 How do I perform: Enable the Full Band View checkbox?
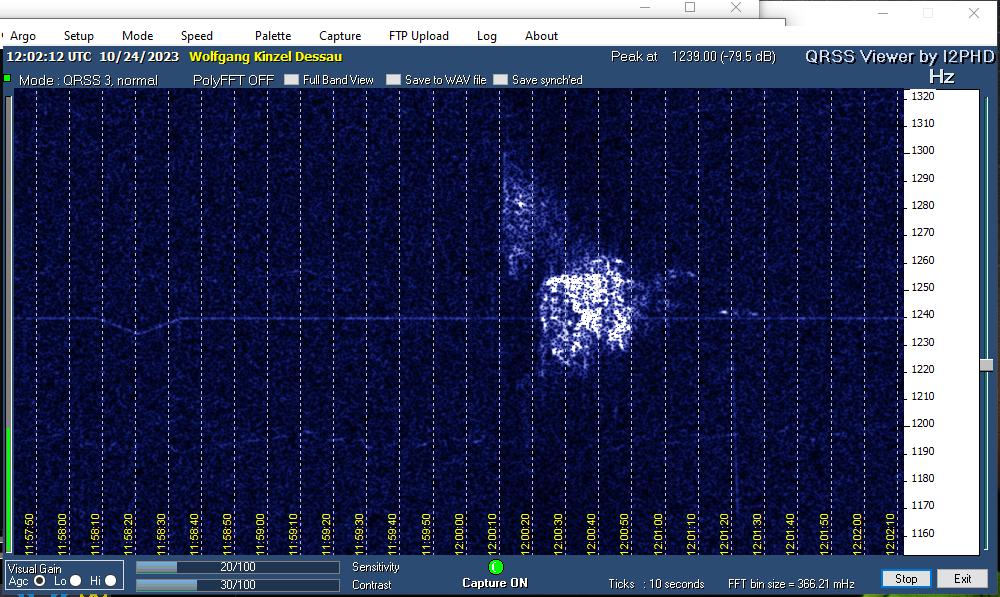[291, 80]
